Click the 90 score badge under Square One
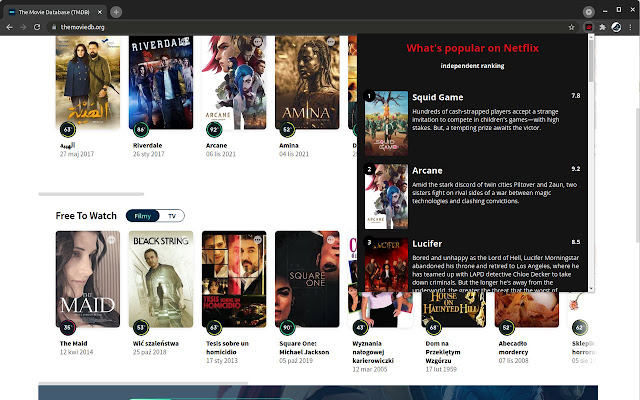The image size is (640, 400). [287, 328]
